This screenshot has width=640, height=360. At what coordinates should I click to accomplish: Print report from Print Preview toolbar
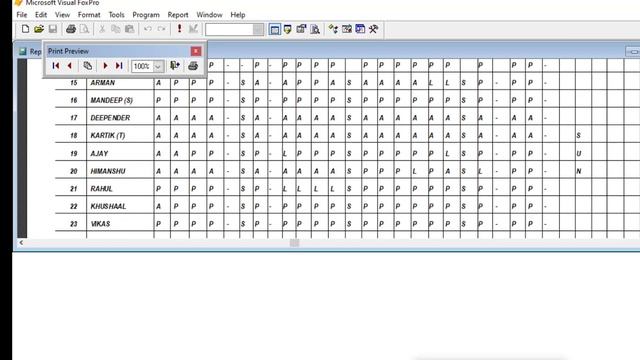tap(193, 66)
